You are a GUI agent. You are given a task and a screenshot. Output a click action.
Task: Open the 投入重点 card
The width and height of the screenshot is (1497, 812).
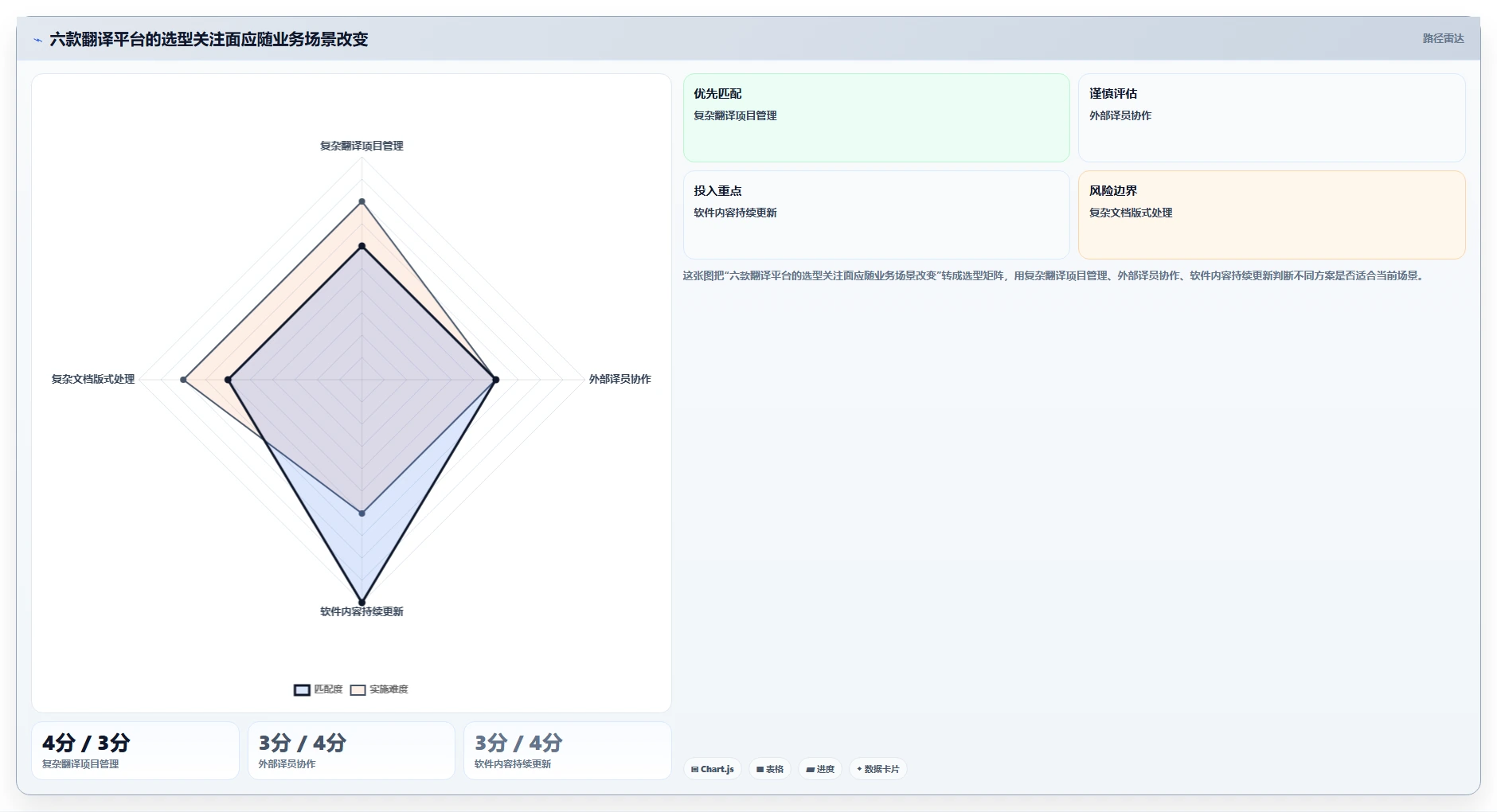(x=876, y=215)
